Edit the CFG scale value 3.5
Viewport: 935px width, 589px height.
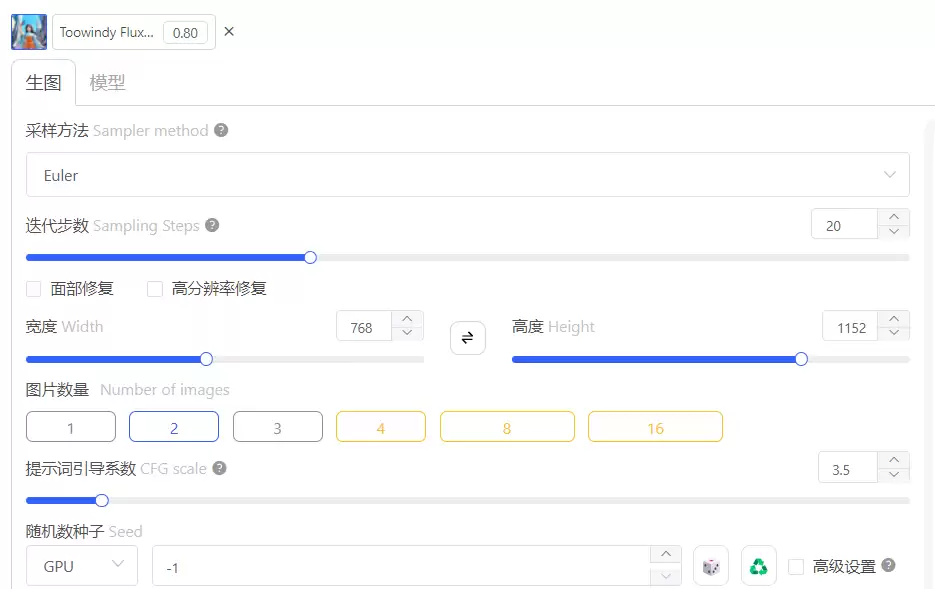click(847, 469)
